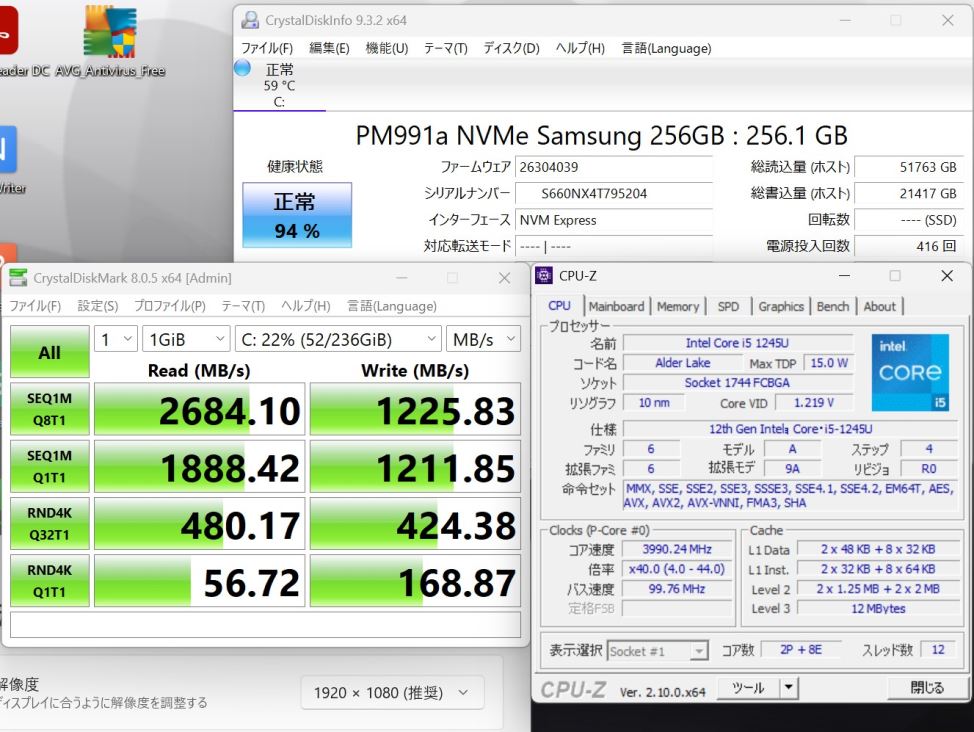974x732 pixels.
Task: Open the 1920 x 1080 resolution dropdown
Action: pyautogui.click(x=392, y=692)
